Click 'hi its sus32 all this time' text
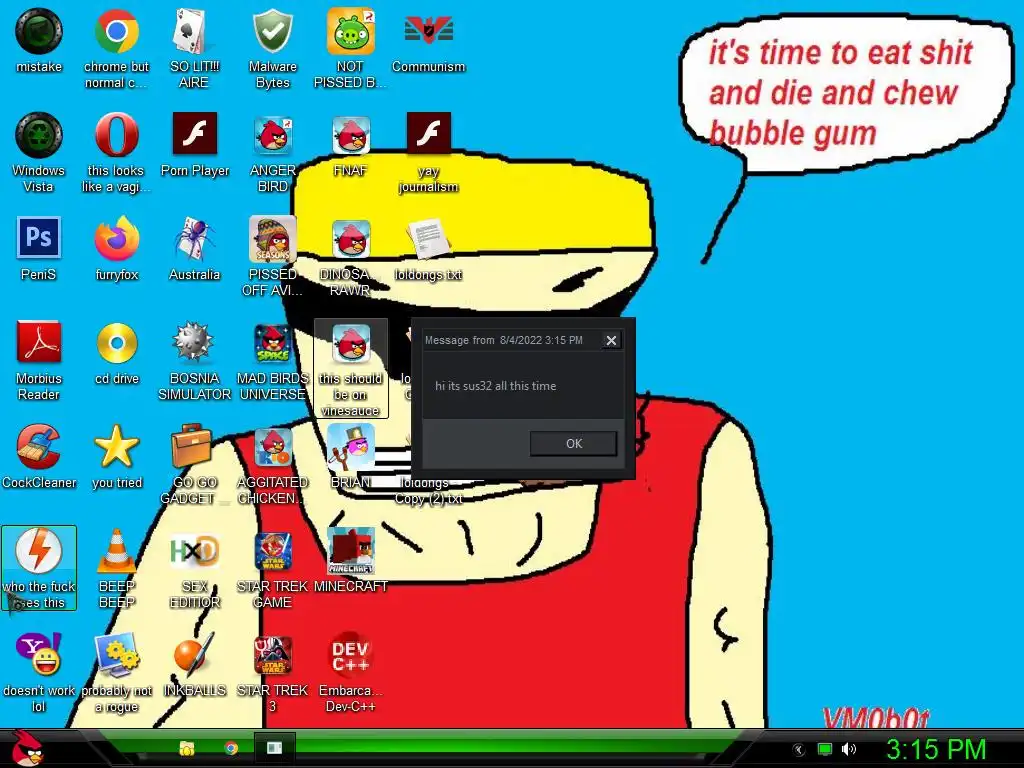Screen dimensions: 1024x768 tap(496, 386)
